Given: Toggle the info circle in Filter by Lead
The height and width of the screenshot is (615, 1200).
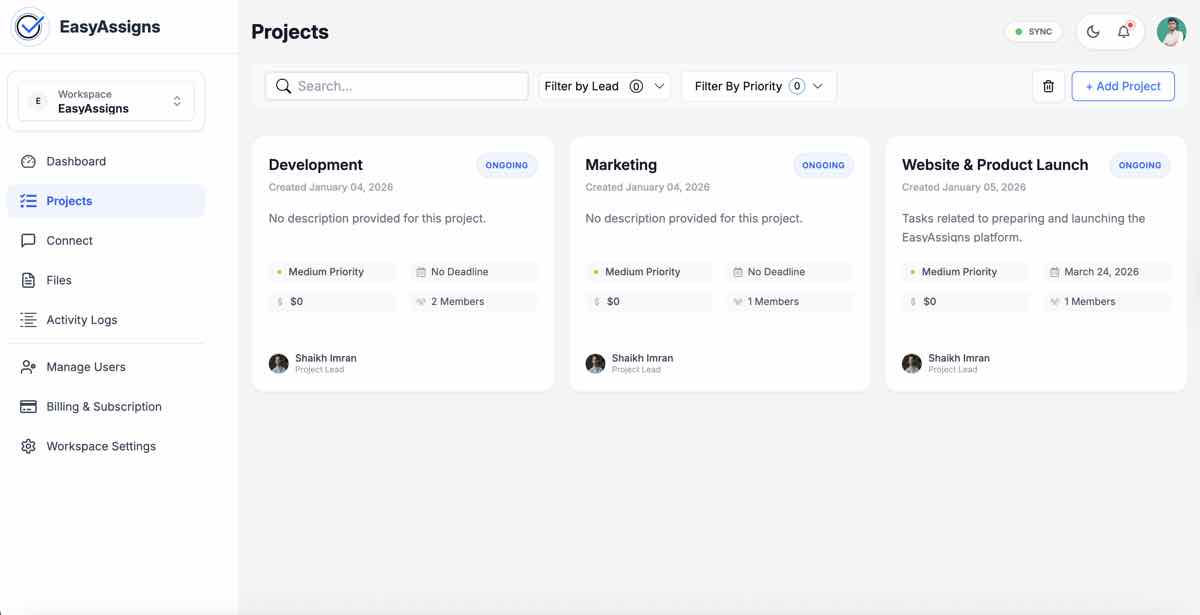Looking at the screenshot, I should (x=636, y=86).
